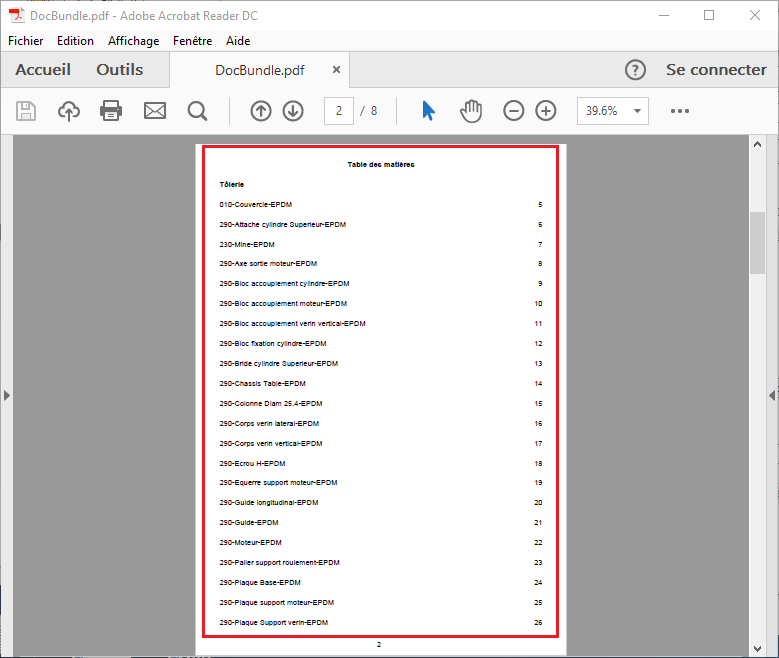Click Se connecter to sign in
Image resolution: width=779 pixels, height=658 pixels.
(x=716, y=70)
